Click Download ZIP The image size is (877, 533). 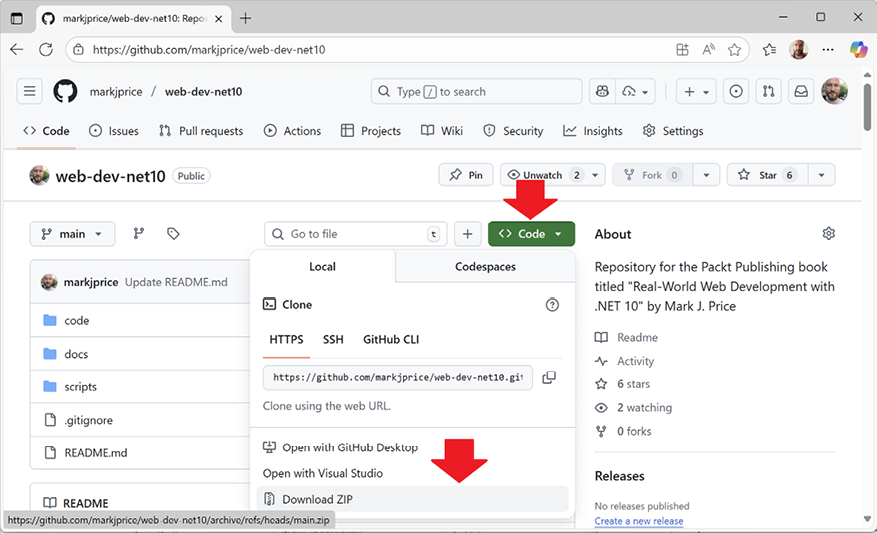tap(412, 499)
